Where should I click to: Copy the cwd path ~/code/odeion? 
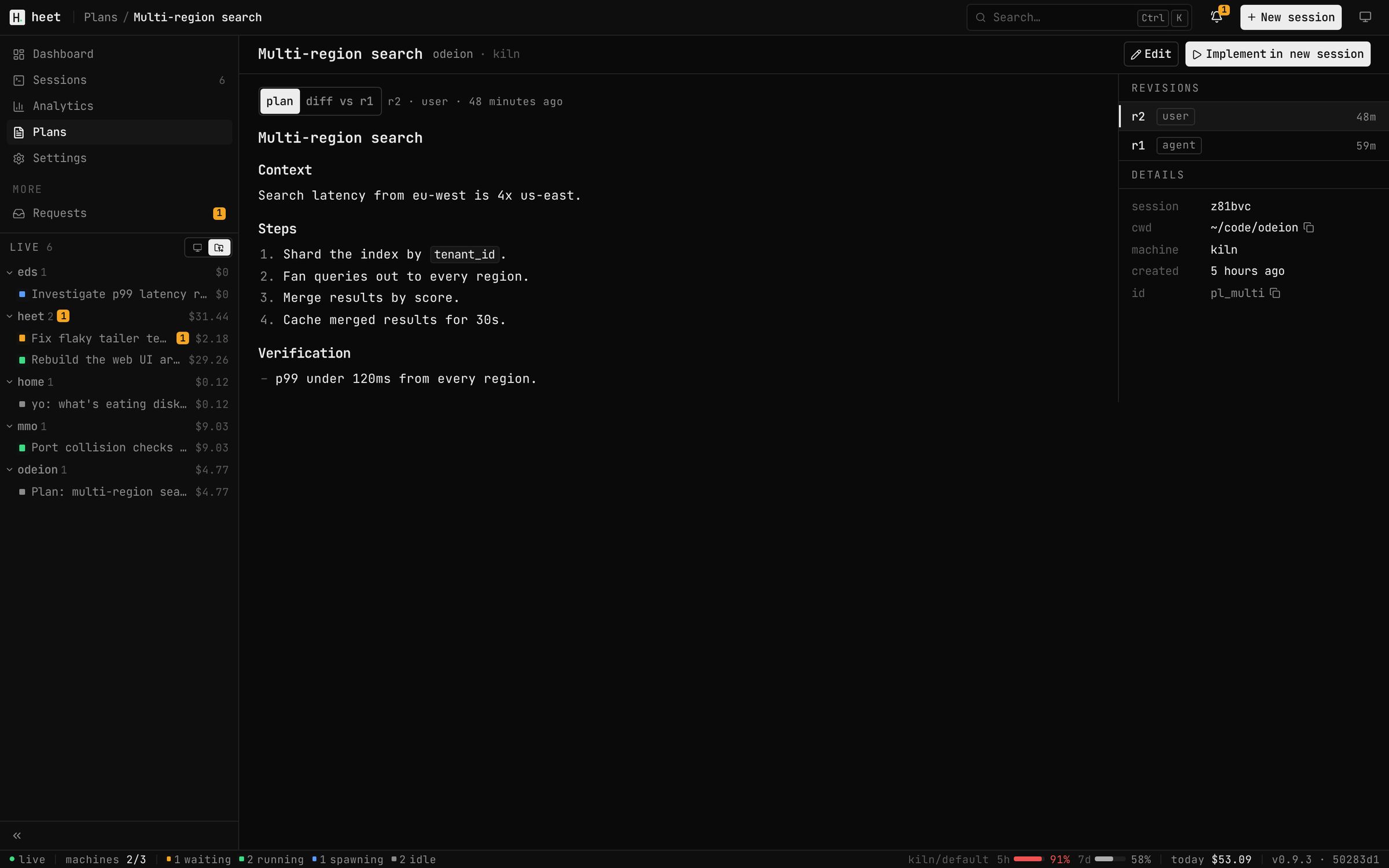[1309, 227]
